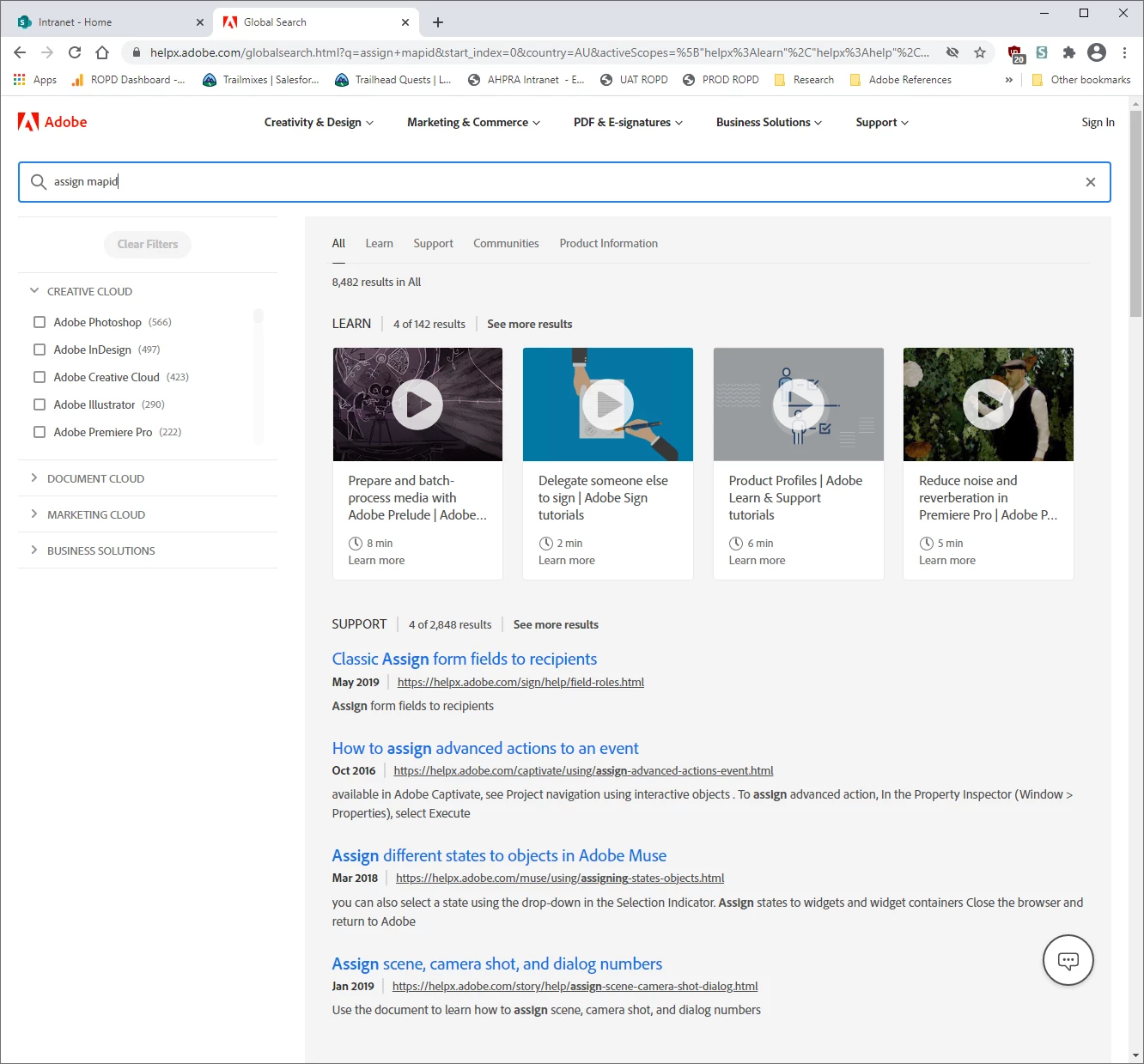Check the Adobe Creative Cloud filter

40,377
